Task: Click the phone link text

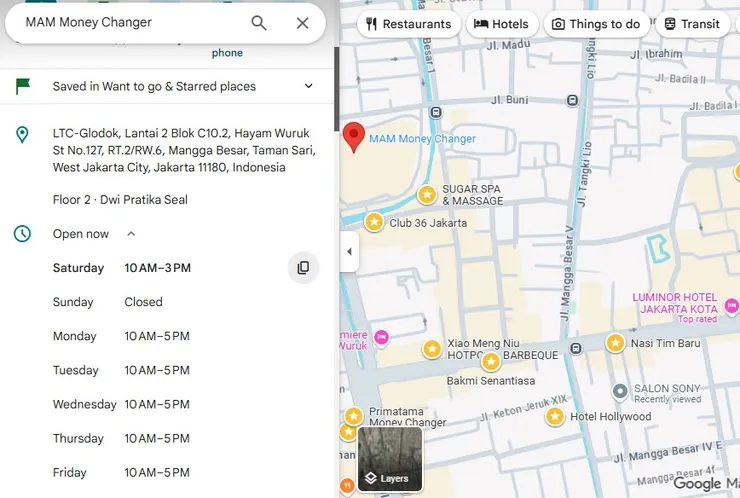Action: tap(227, 53)
